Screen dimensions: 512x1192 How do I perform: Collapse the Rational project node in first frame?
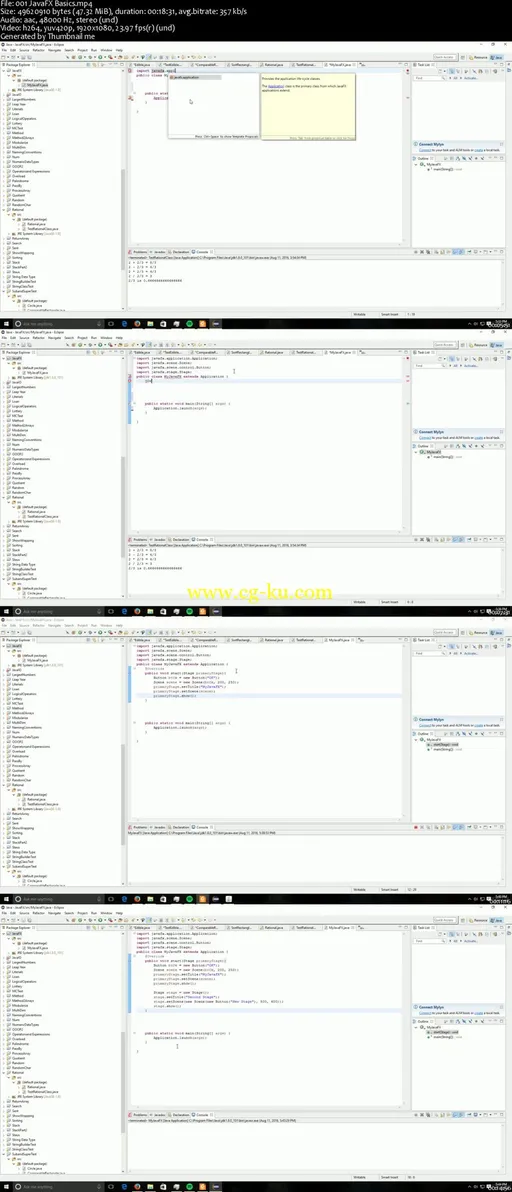coord(4,210)
